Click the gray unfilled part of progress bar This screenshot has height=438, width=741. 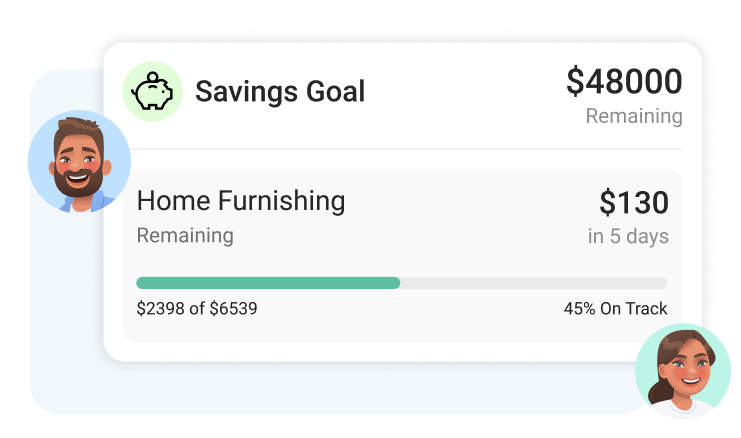(x=534, y=283)
